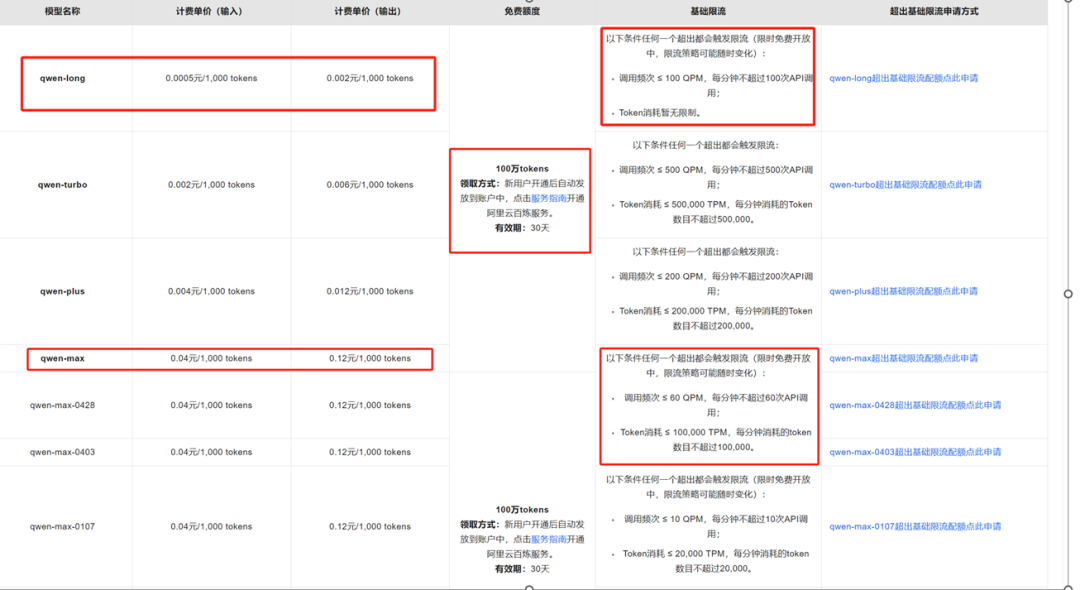Screen dimensions: 1080x590
Task: Click the 调用频次 ≤ 10 QPM limit text
Action: click(x=716, y=526)
